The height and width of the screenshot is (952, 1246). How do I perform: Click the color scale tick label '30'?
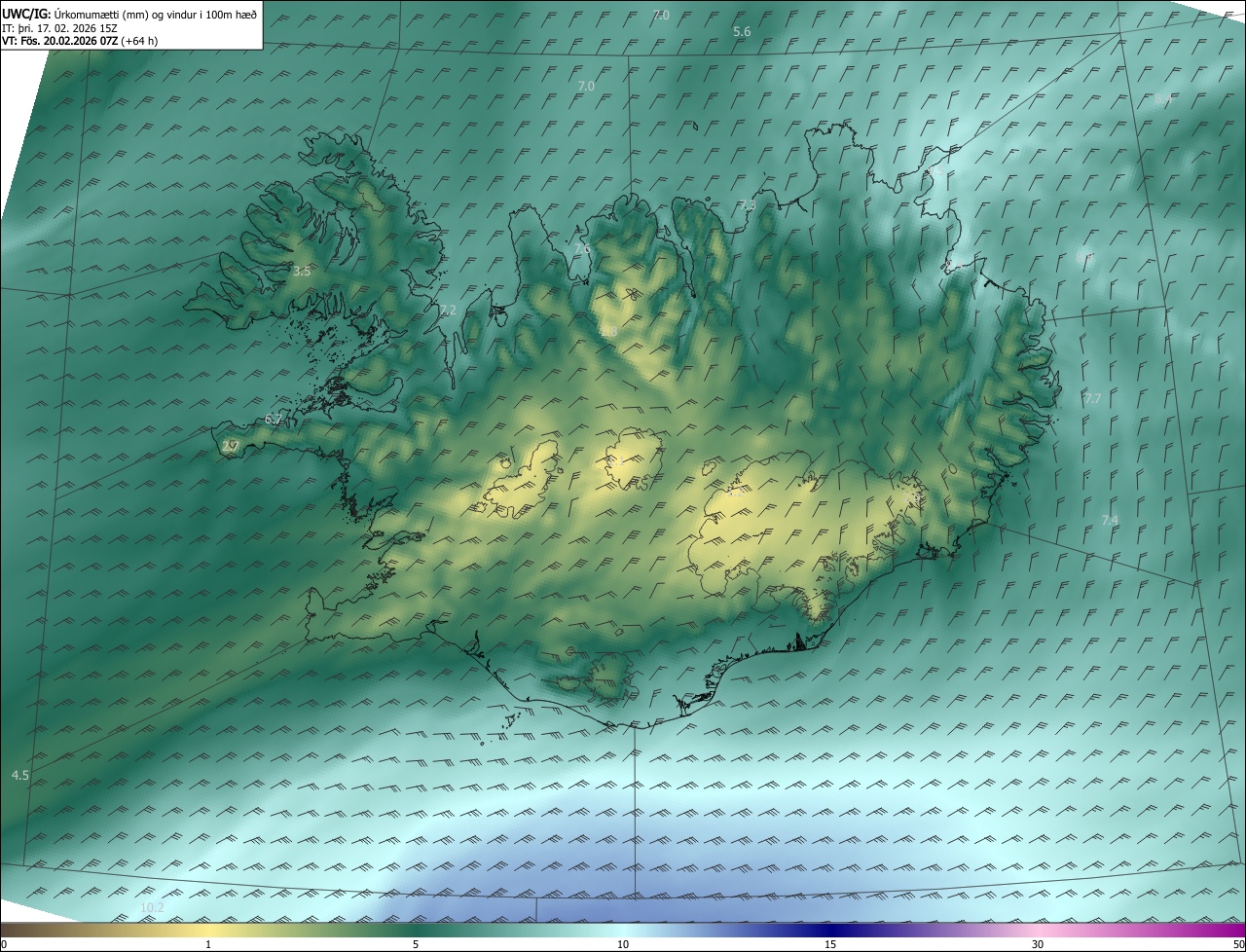[1038, 944]
